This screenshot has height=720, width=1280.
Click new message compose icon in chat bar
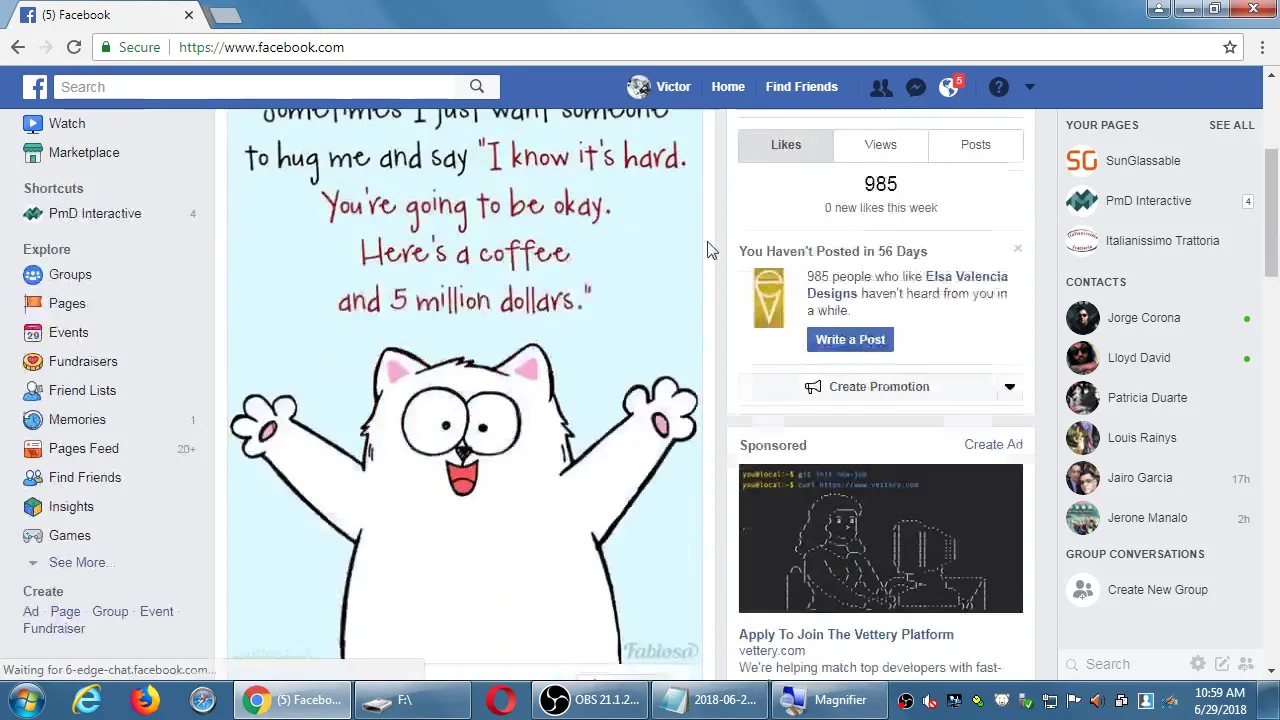1222,664
